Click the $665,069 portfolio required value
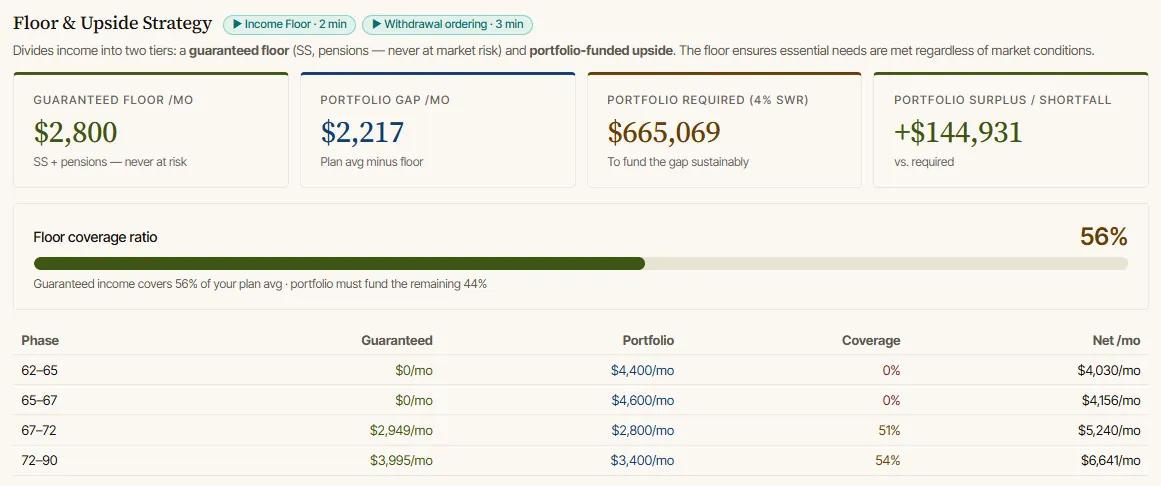The width and height of the screenshot is (1161, 486). (664, 132)
